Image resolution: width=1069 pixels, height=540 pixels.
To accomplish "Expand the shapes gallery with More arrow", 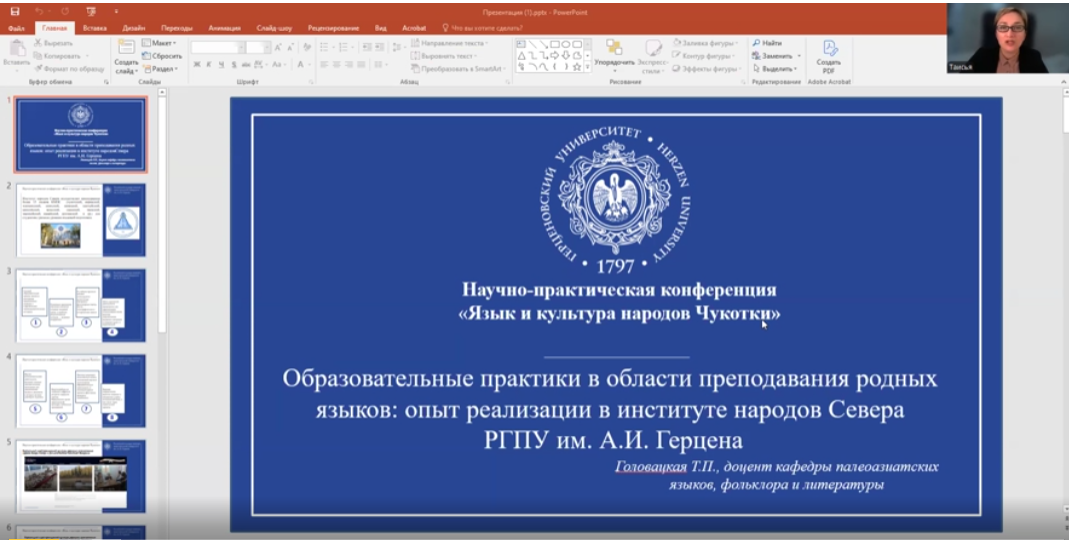I will pos(588,68).
